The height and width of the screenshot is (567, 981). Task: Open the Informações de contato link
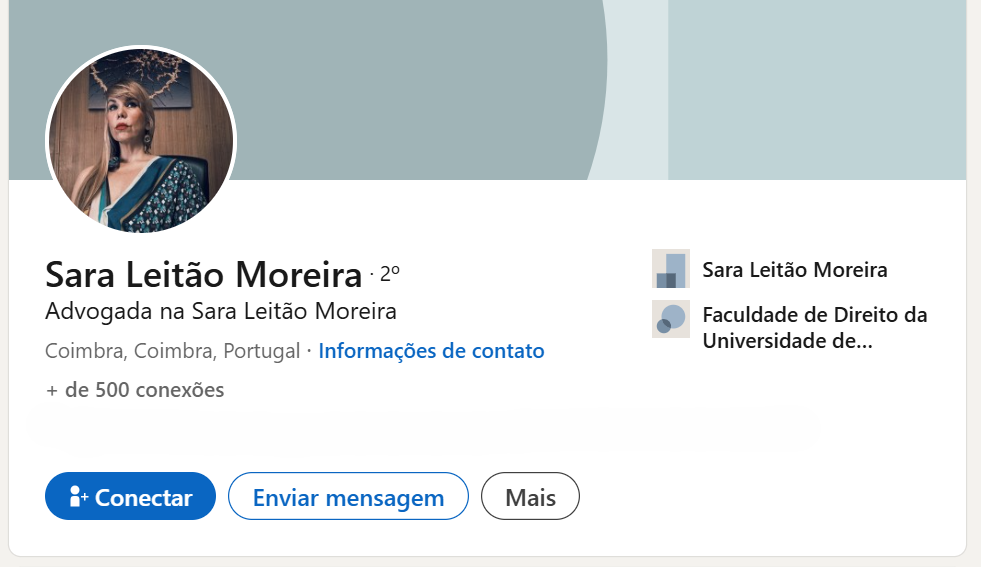(x=431, y=351)
